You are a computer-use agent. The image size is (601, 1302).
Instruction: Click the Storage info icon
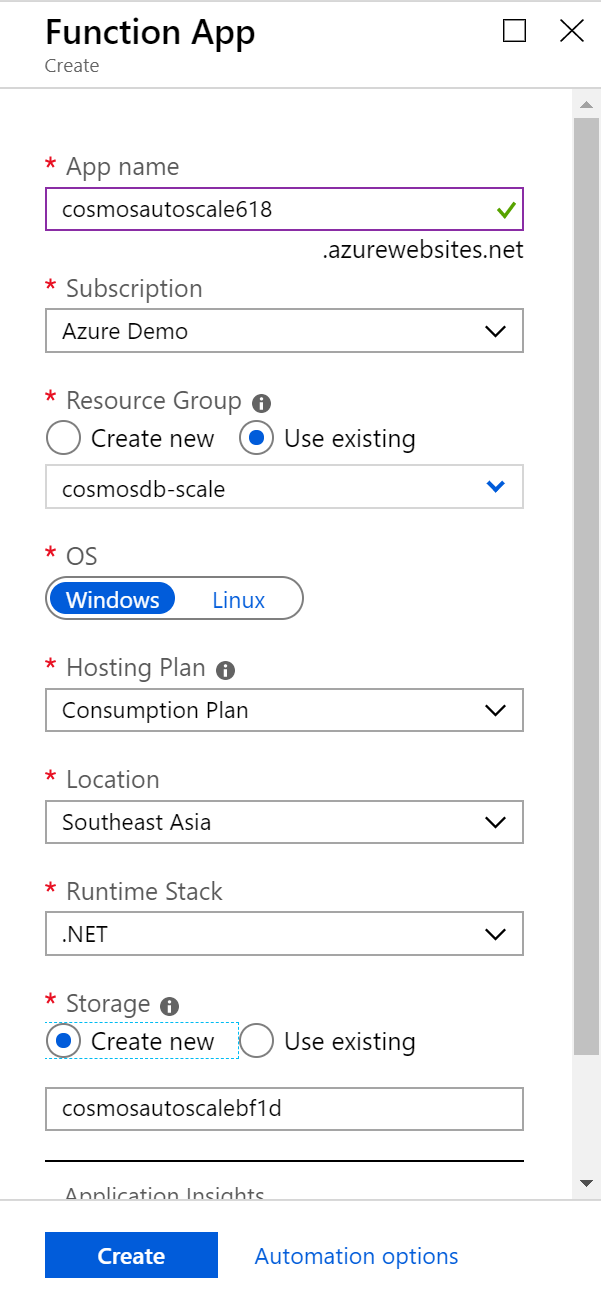click(x=170, y=1005)
